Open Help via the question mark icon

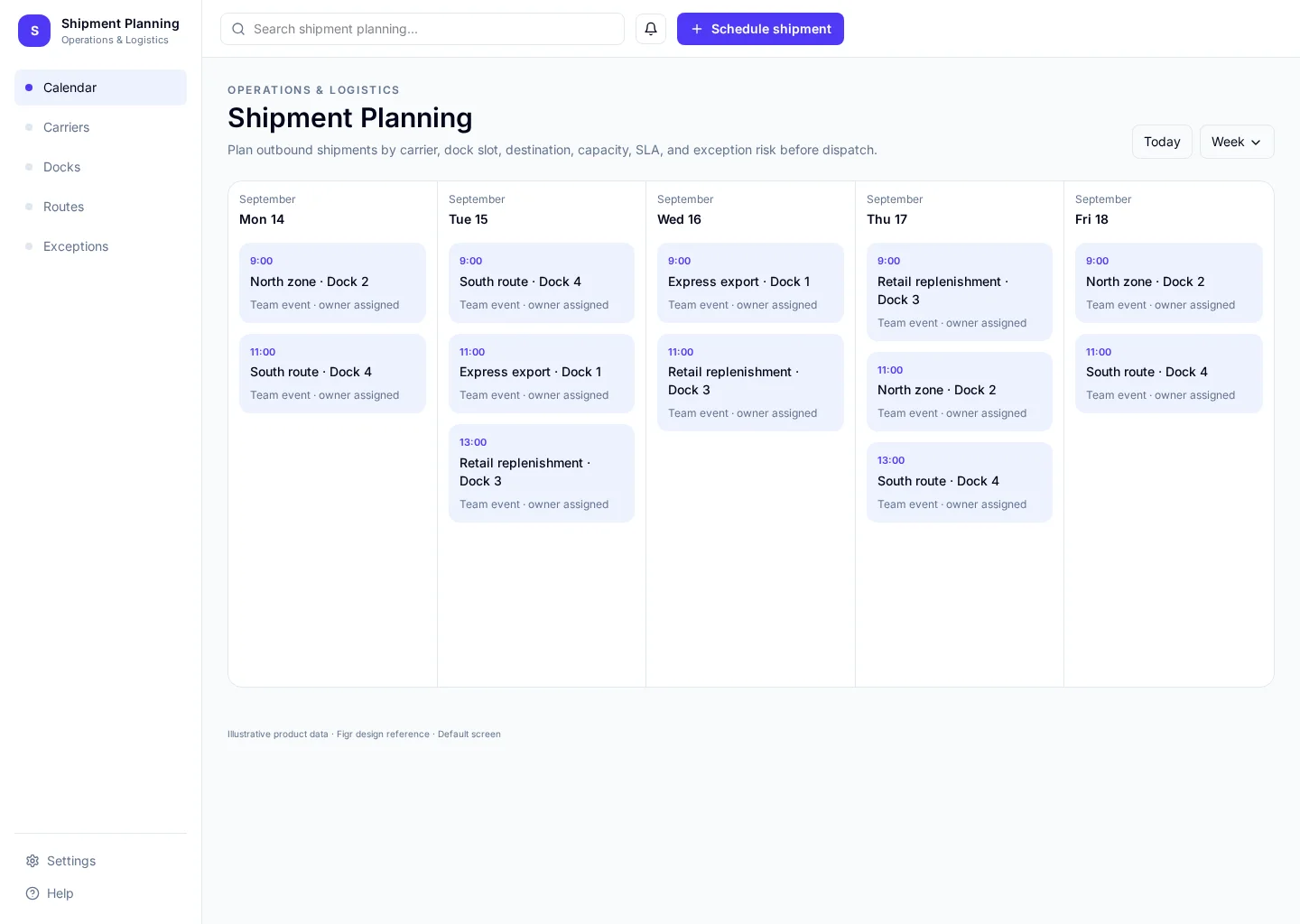pyautogui.click(x=32, y=893)
